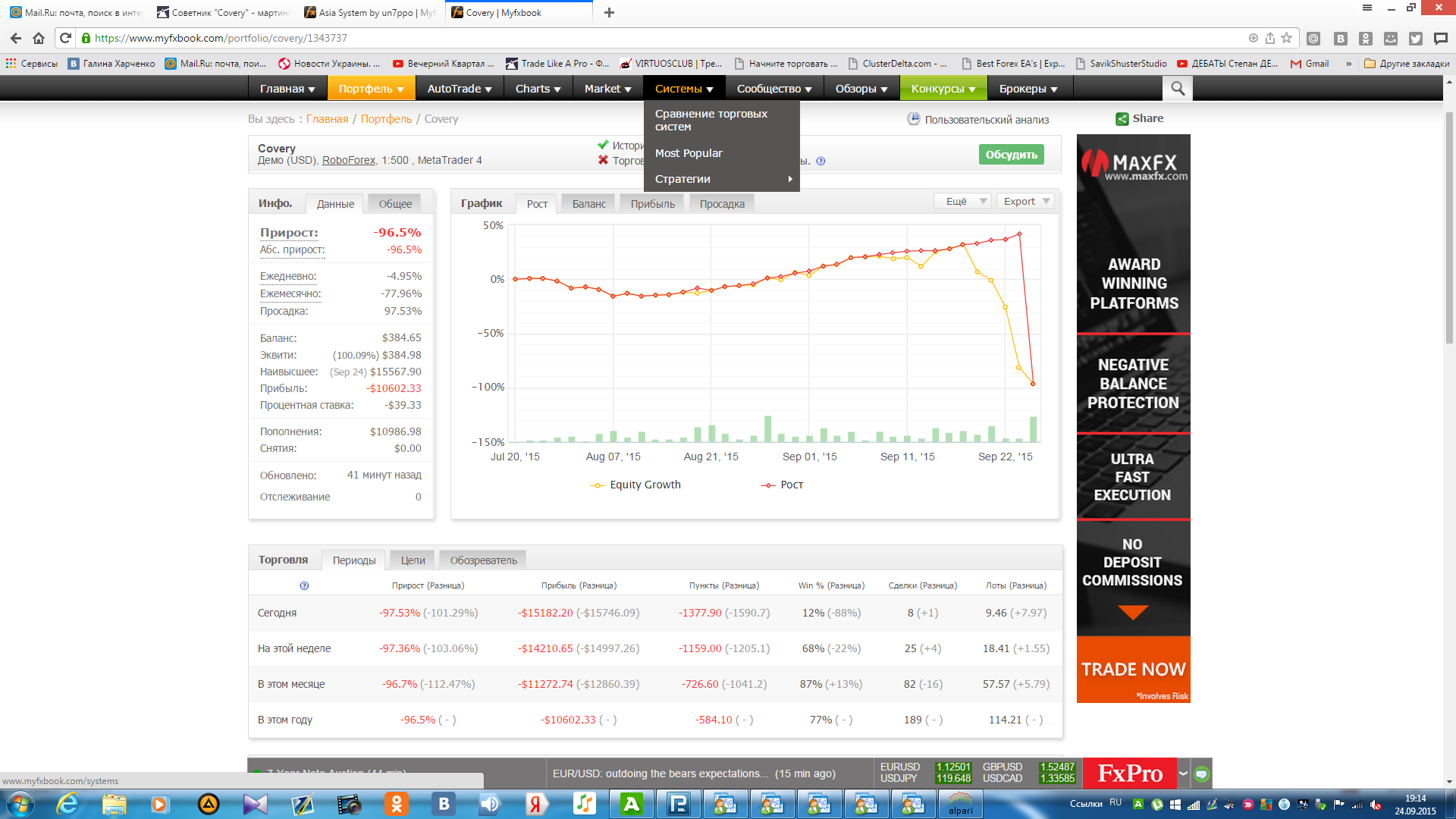1456x819 pixels.
Task: Switch to the Баланс chart tab
Action: pos(588,204)
